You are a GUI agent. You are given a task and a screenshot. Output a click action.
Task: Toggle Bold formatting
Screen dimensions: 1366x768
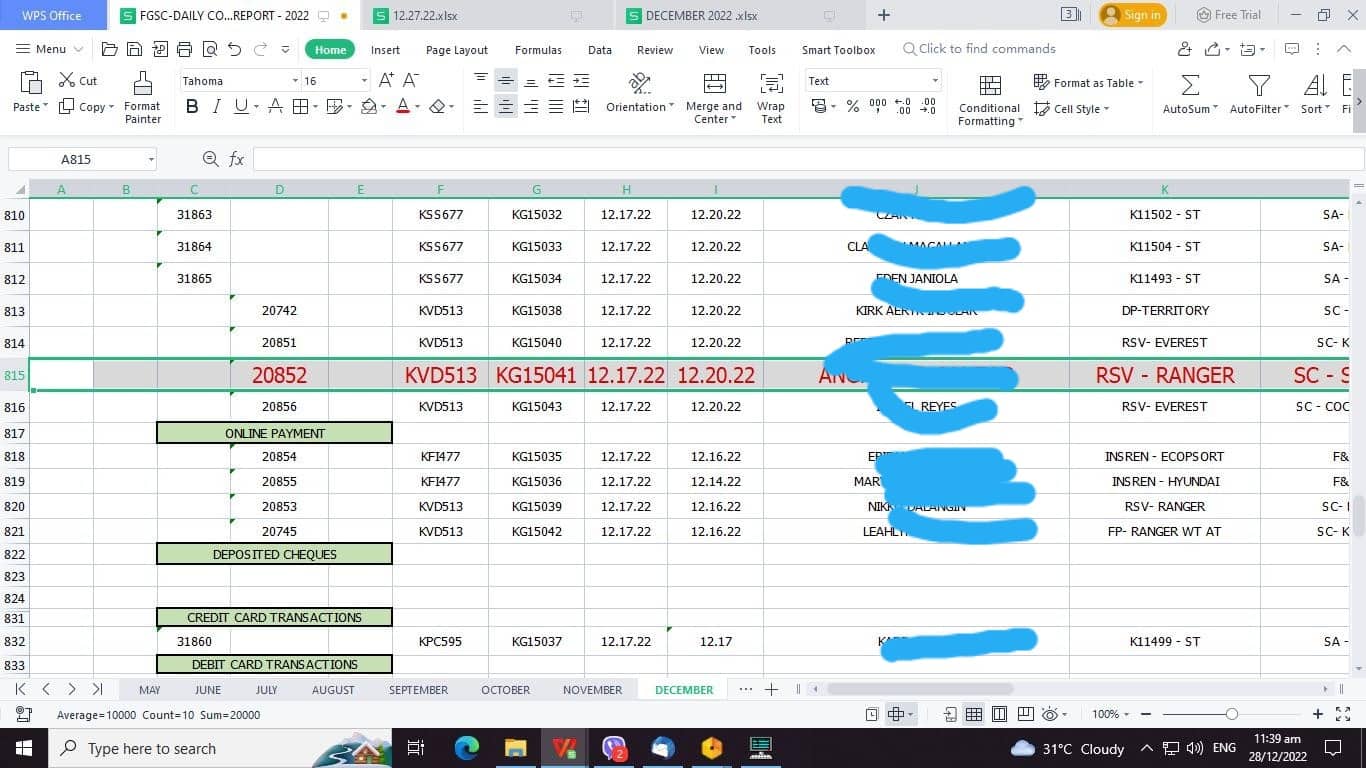(x=192, y=107)
